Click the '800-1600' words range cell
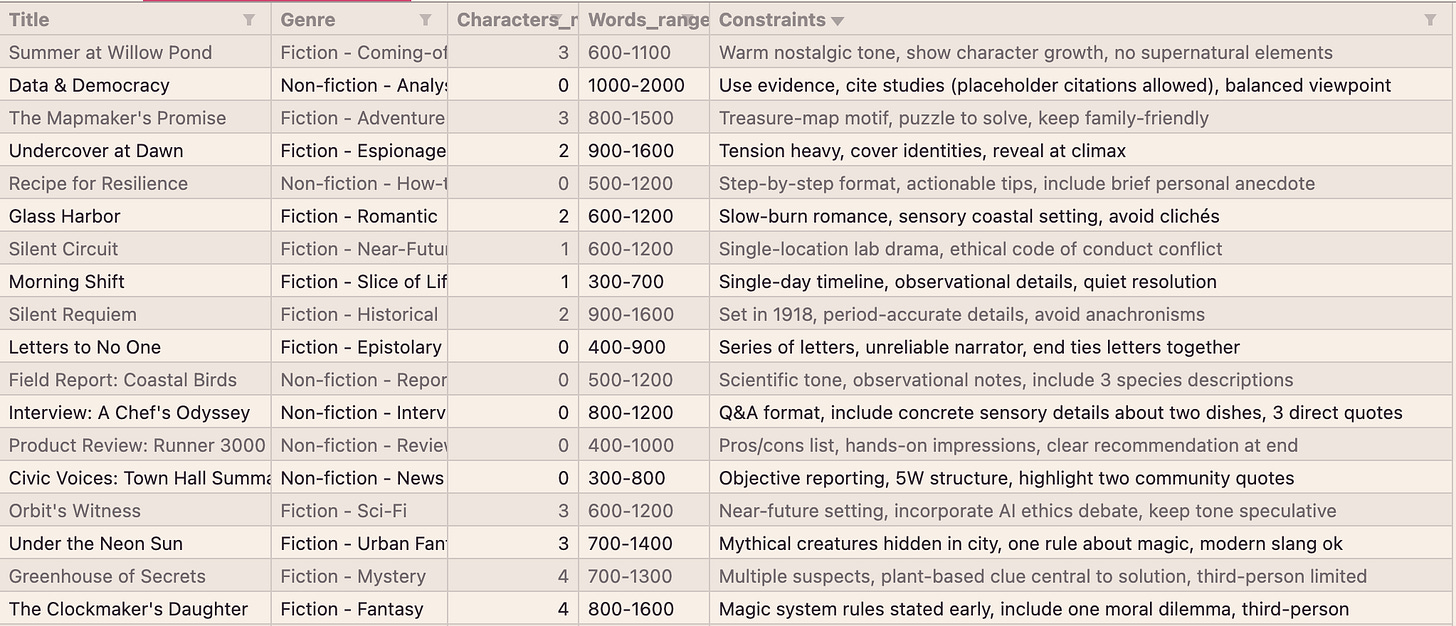1456x626 pixels. [645, 609]
